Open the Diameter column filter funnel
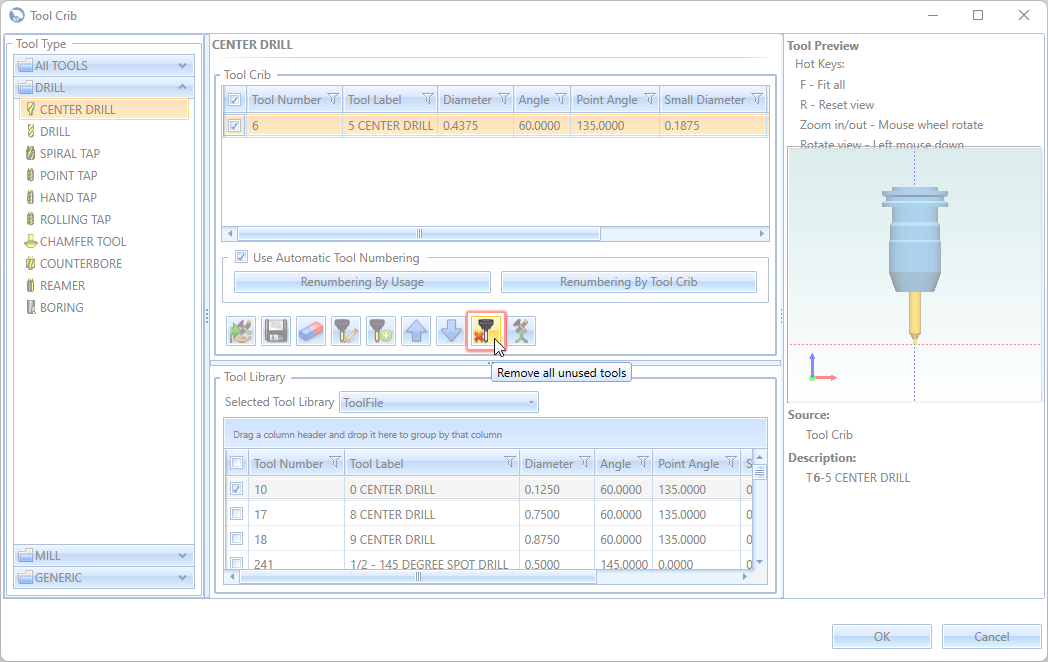The height and width of the screenshot is (662, 1048). (x=502, y=99)
